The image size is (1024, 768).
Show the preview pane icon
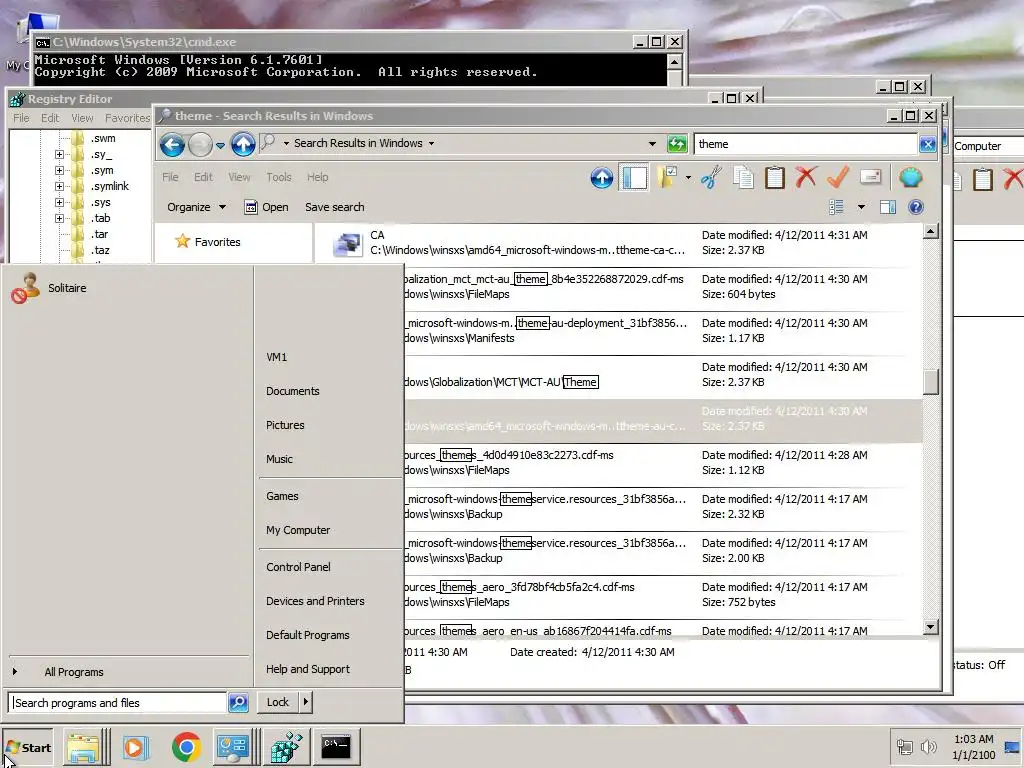coord(888,207)
